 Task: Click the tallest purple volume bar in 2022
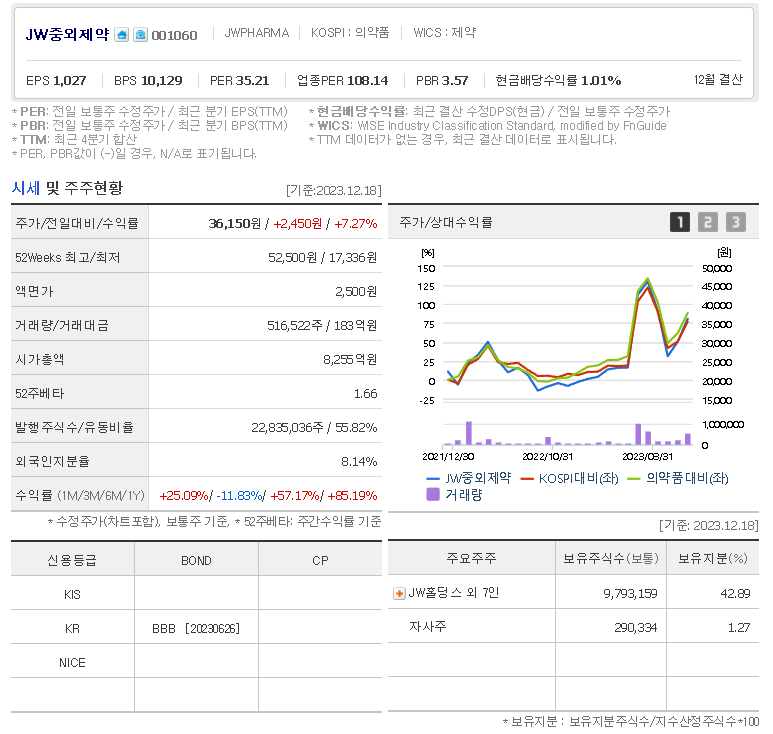(468, 433)
